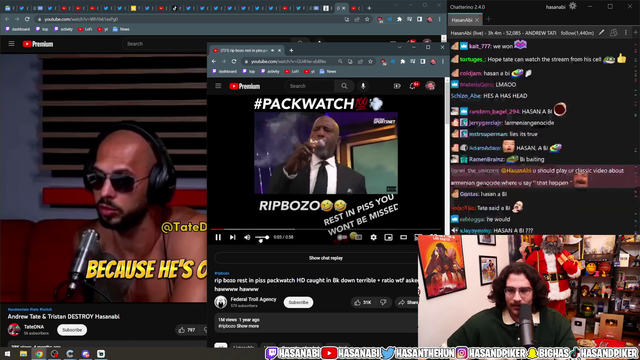Like the rip bozo video
640x360 pixels.
tap(362, 302)
